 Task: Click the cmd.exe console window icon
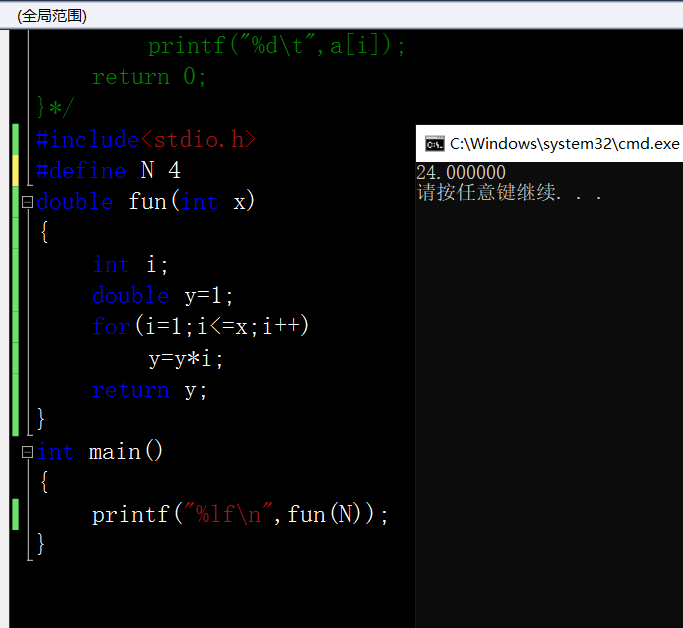click(x=435, y=144)
